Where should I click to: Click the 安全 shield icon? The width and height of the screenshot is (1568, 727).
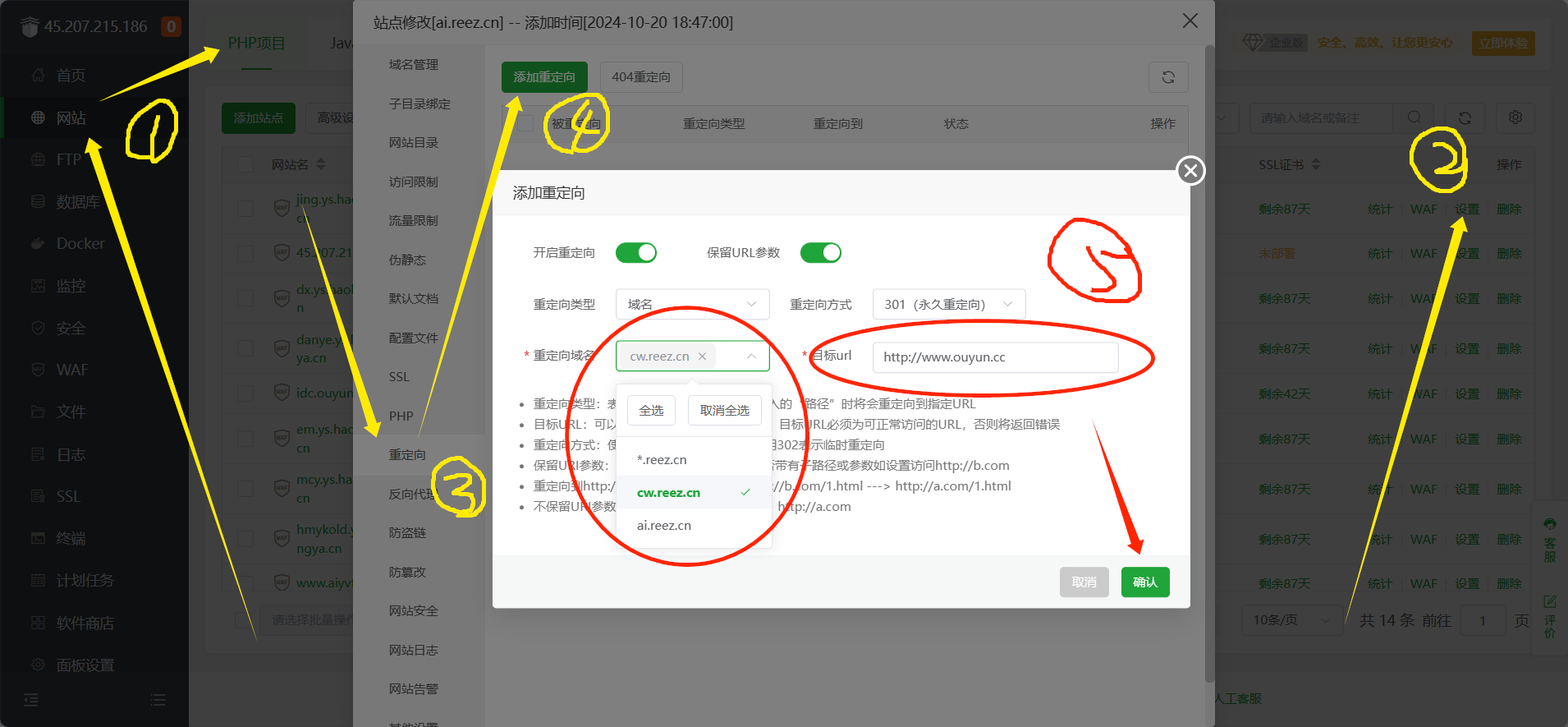tap(38, 328)
